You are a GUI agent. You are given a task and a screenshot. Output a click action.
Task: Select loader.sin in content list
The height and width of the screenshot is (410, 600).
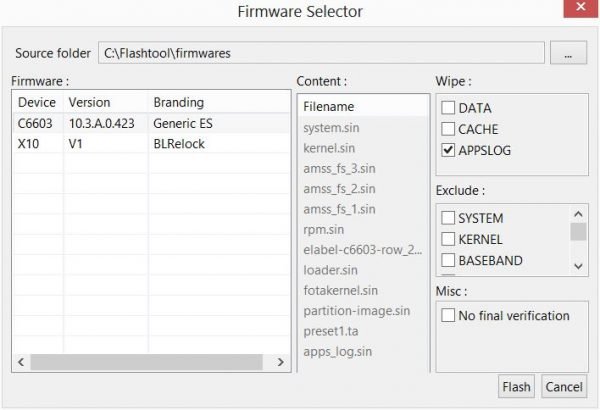(x=331, y=270)
